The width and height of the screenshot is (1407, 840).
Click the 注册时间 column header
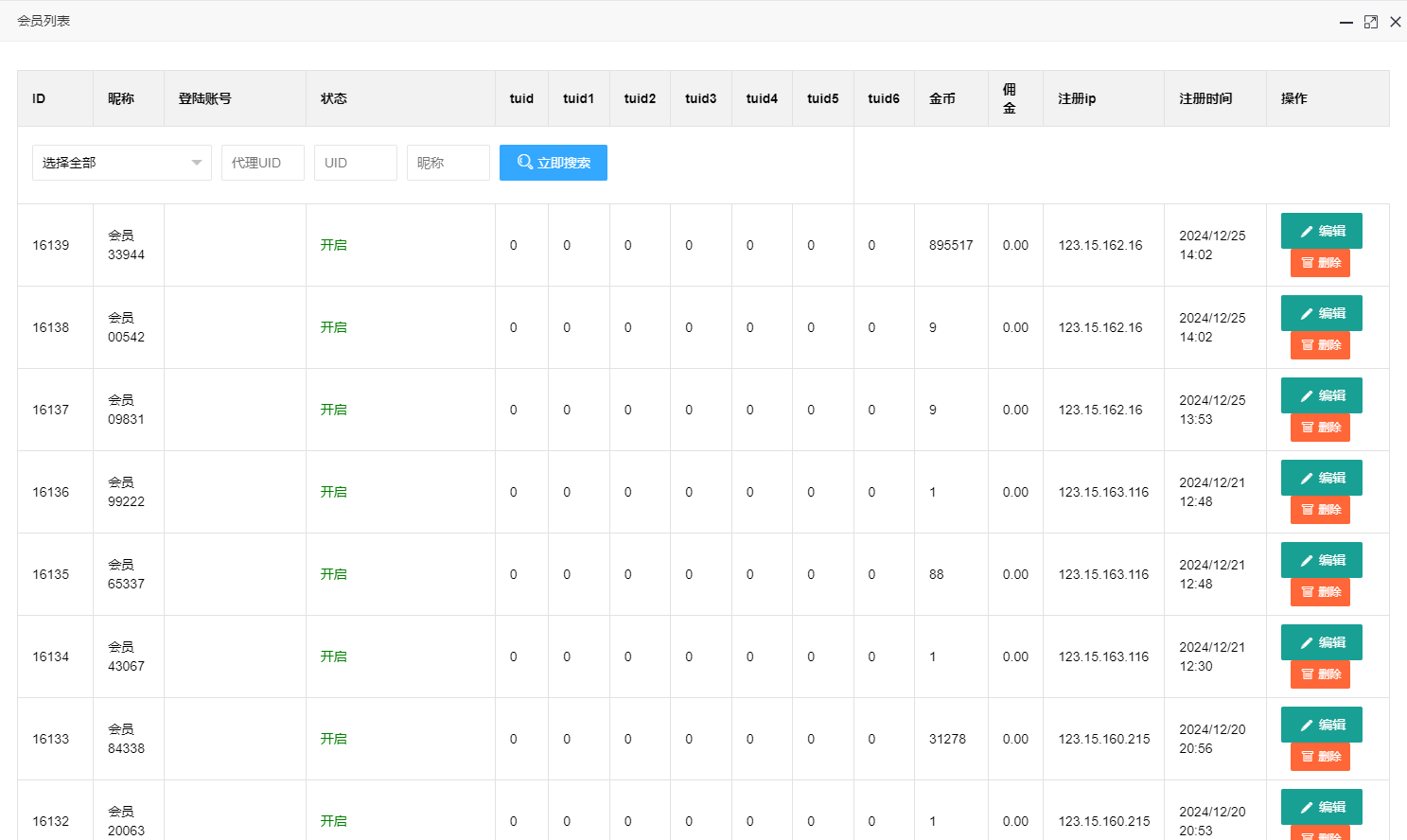point(1205,98)
